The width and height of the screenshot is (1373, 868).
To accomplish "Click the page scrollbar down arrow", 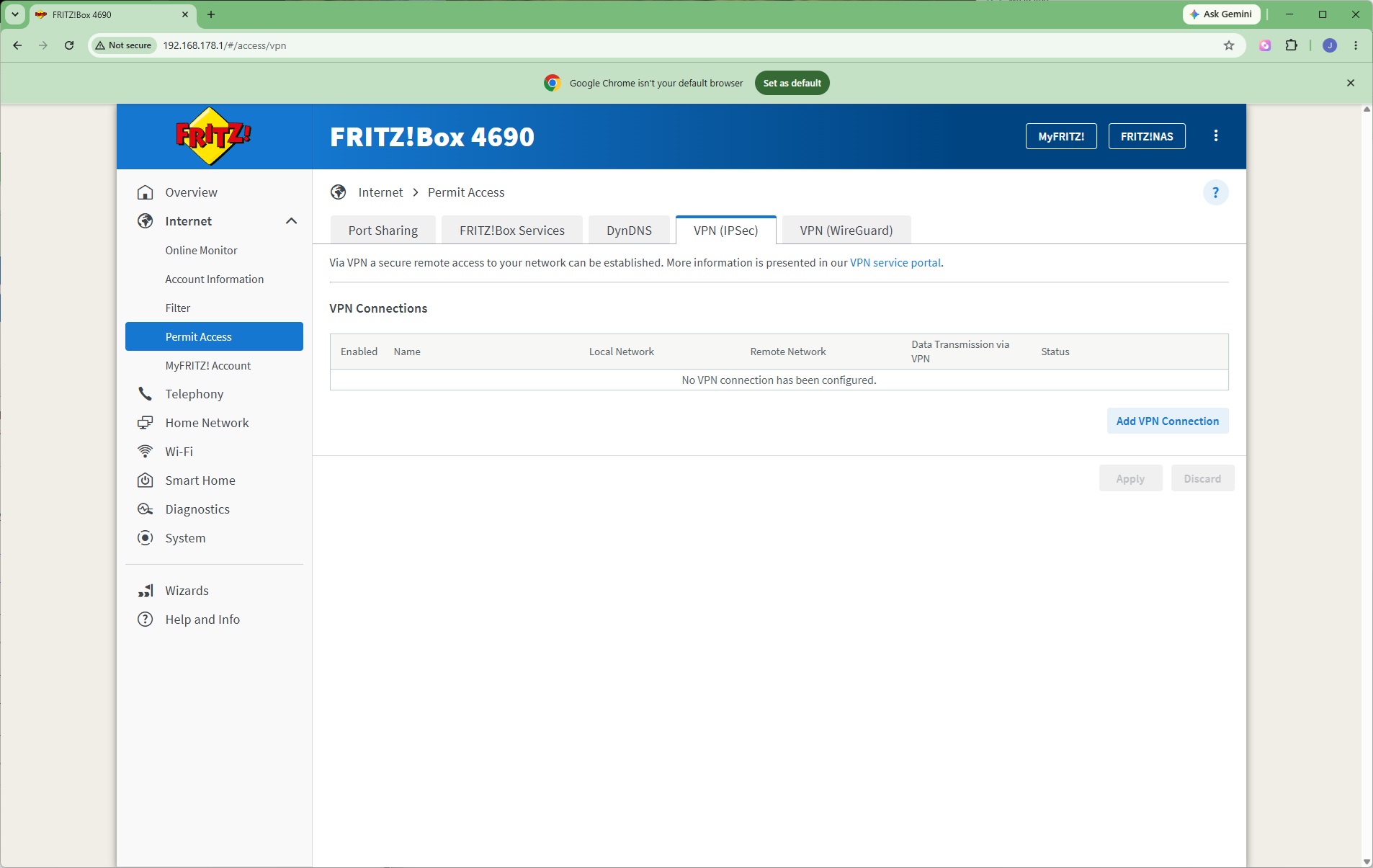I will [1367, 862].
